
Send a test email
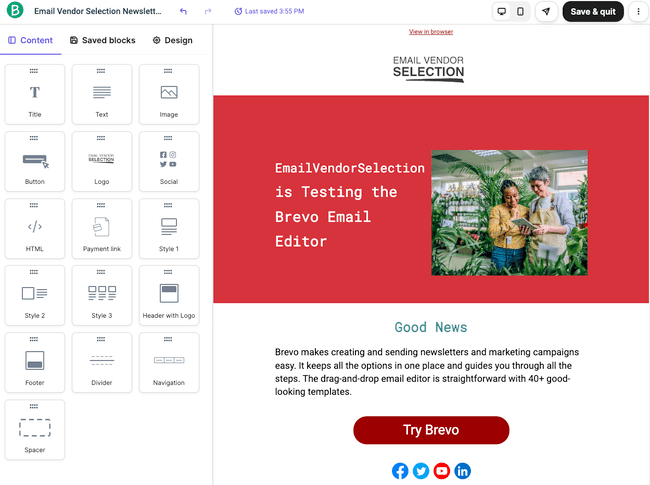click(x=546, y=12)
